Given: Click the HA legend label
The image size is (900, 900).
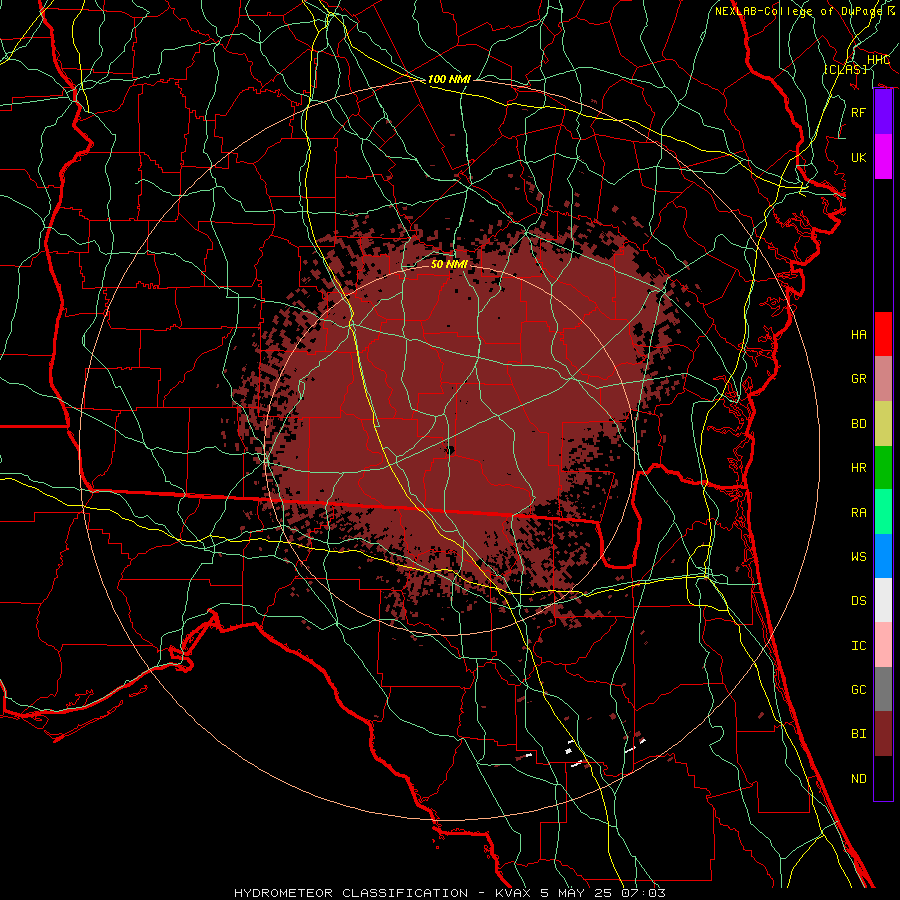Looking at the screenshot, I should 859,334.
